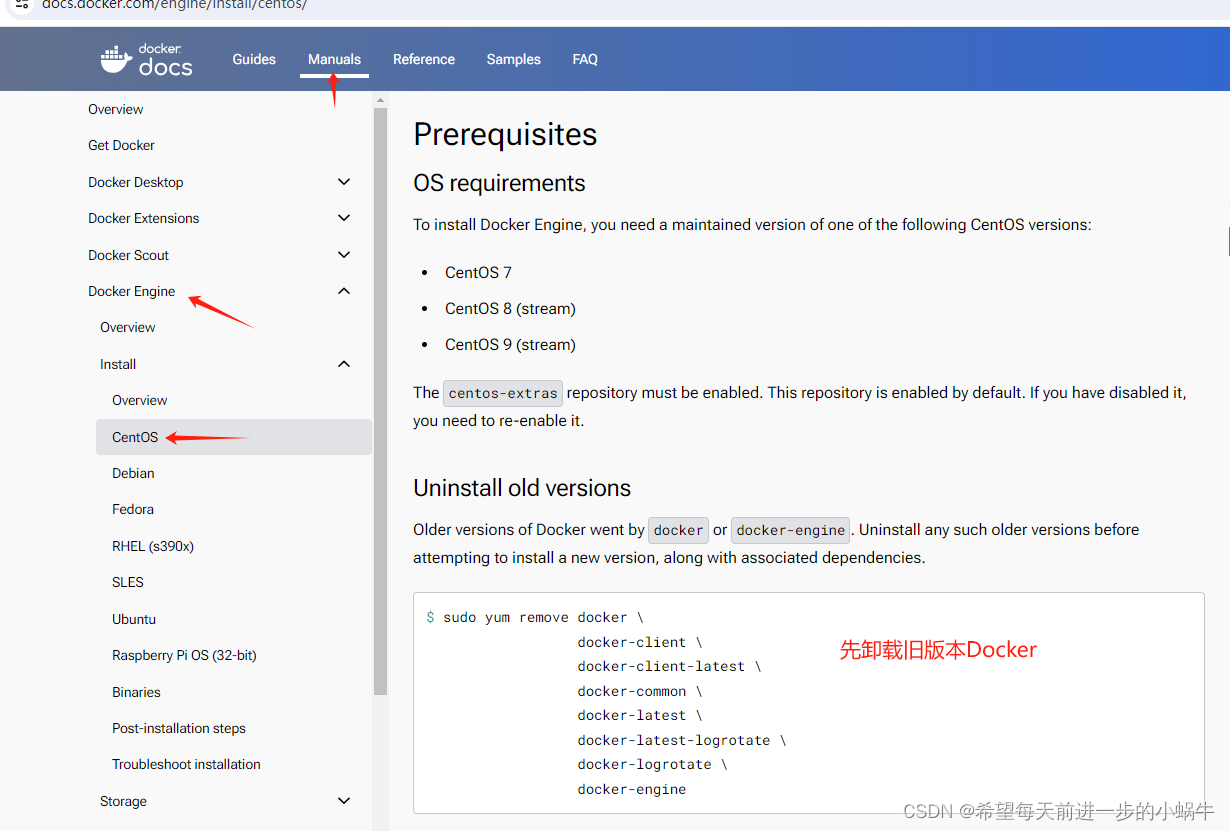Open the Debian install page
The image size is (1230, 831).
click(133, 473)
